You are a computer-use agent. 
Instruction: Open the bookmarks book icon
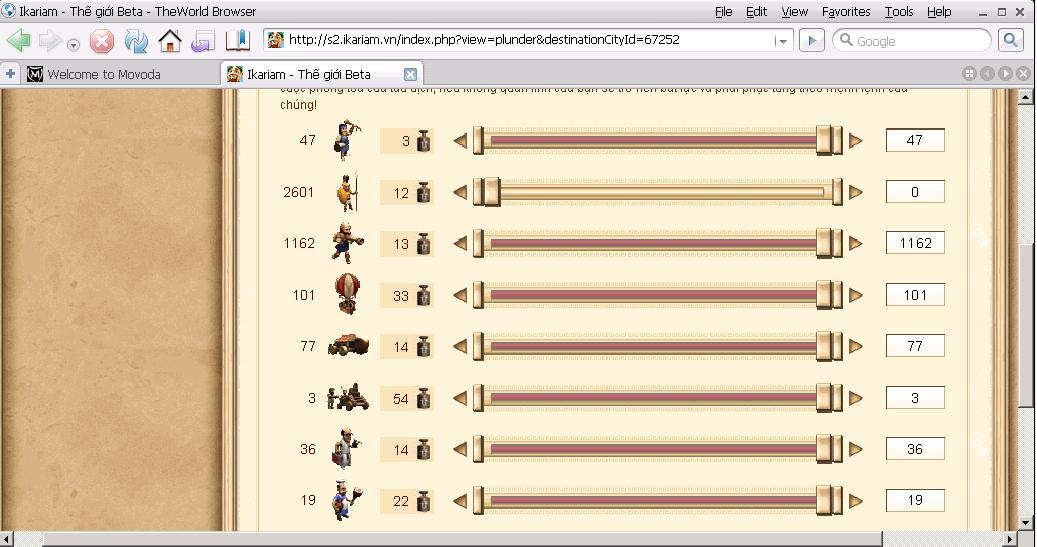point(237,40)
